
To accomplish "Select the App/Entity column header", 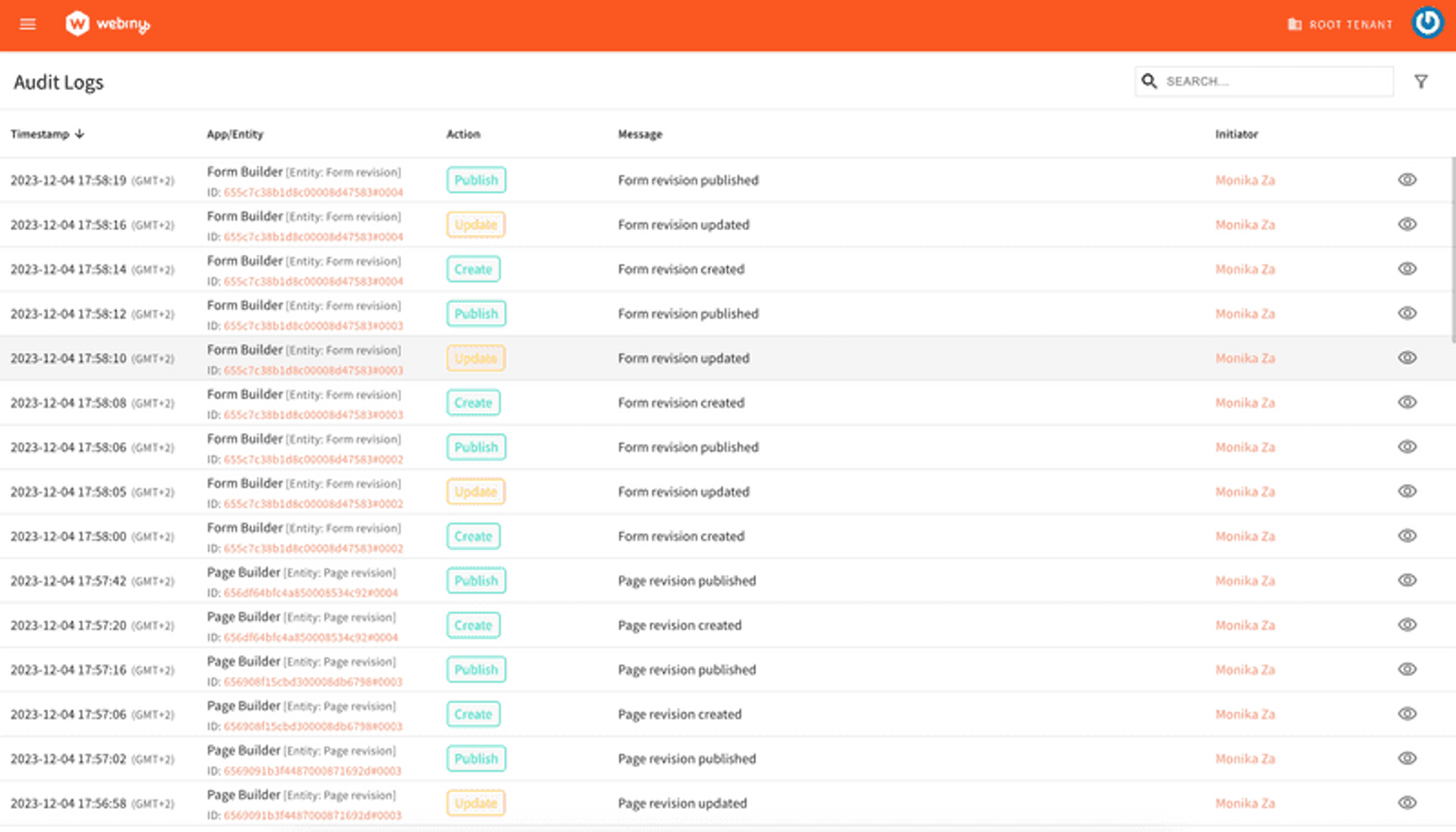I will (x=235, y=134).
